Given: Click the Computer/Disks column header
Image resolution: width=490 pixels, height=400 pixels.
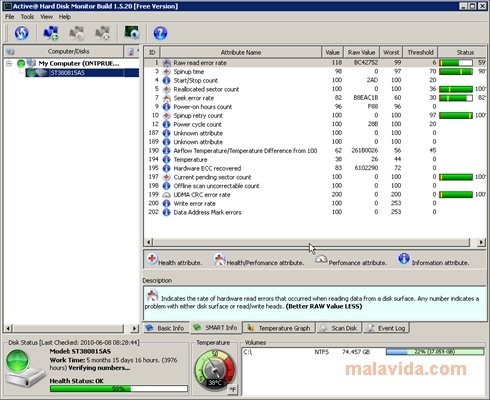Looking at the screenshot, I should pos(64,51).
